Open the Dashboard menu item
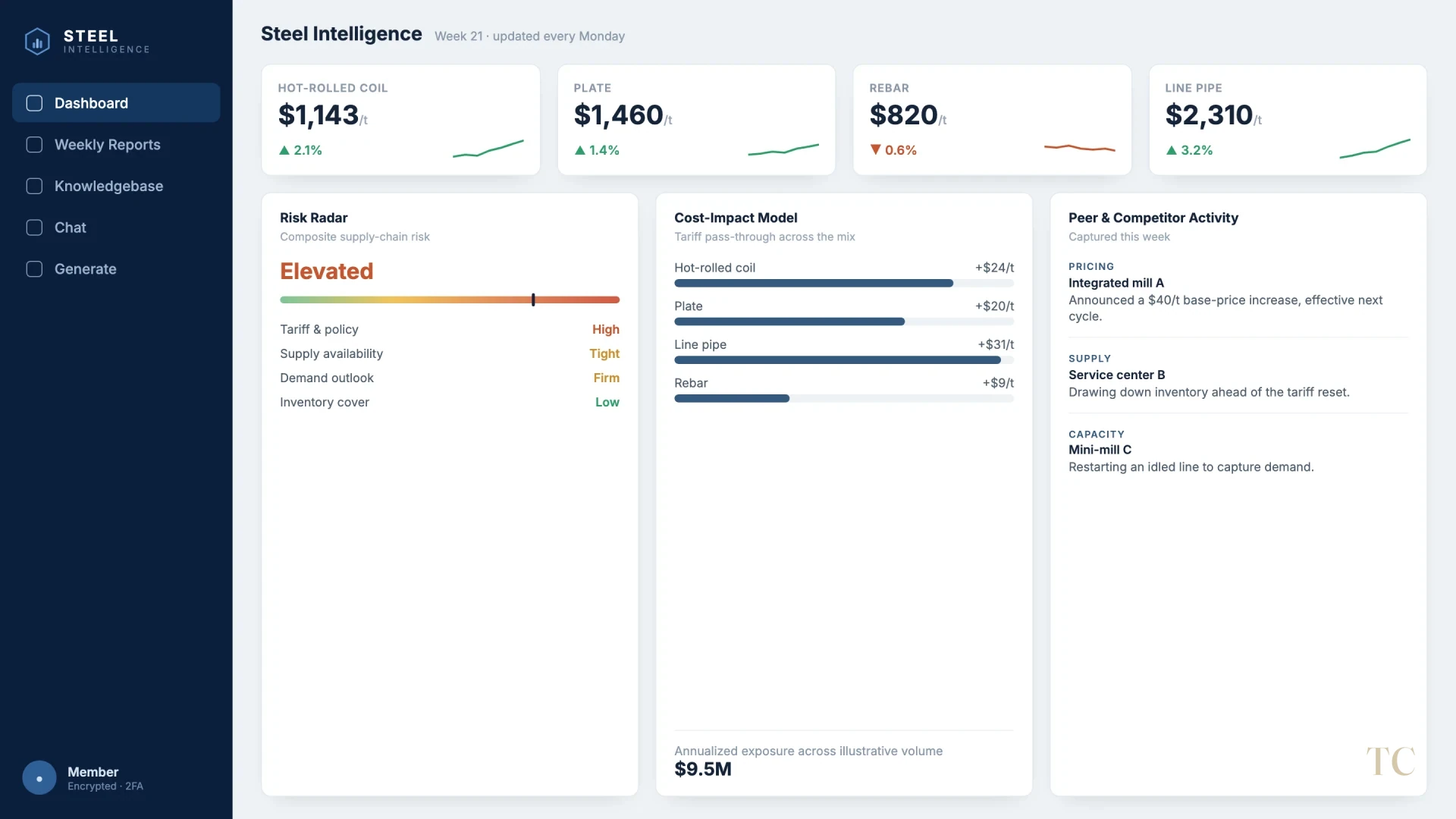The image size is (1456, 819). pos(116,103)
